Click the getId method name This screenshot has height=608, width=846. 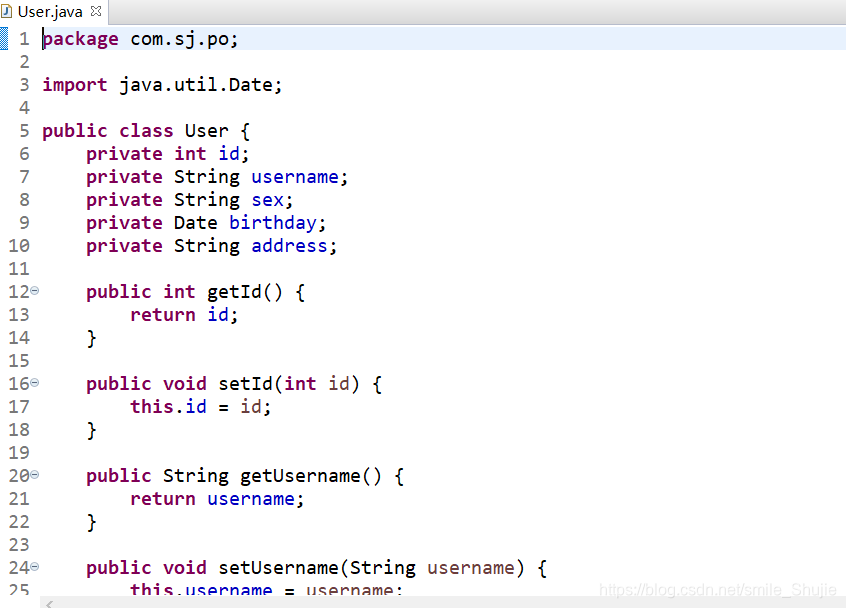click(235, 292)
